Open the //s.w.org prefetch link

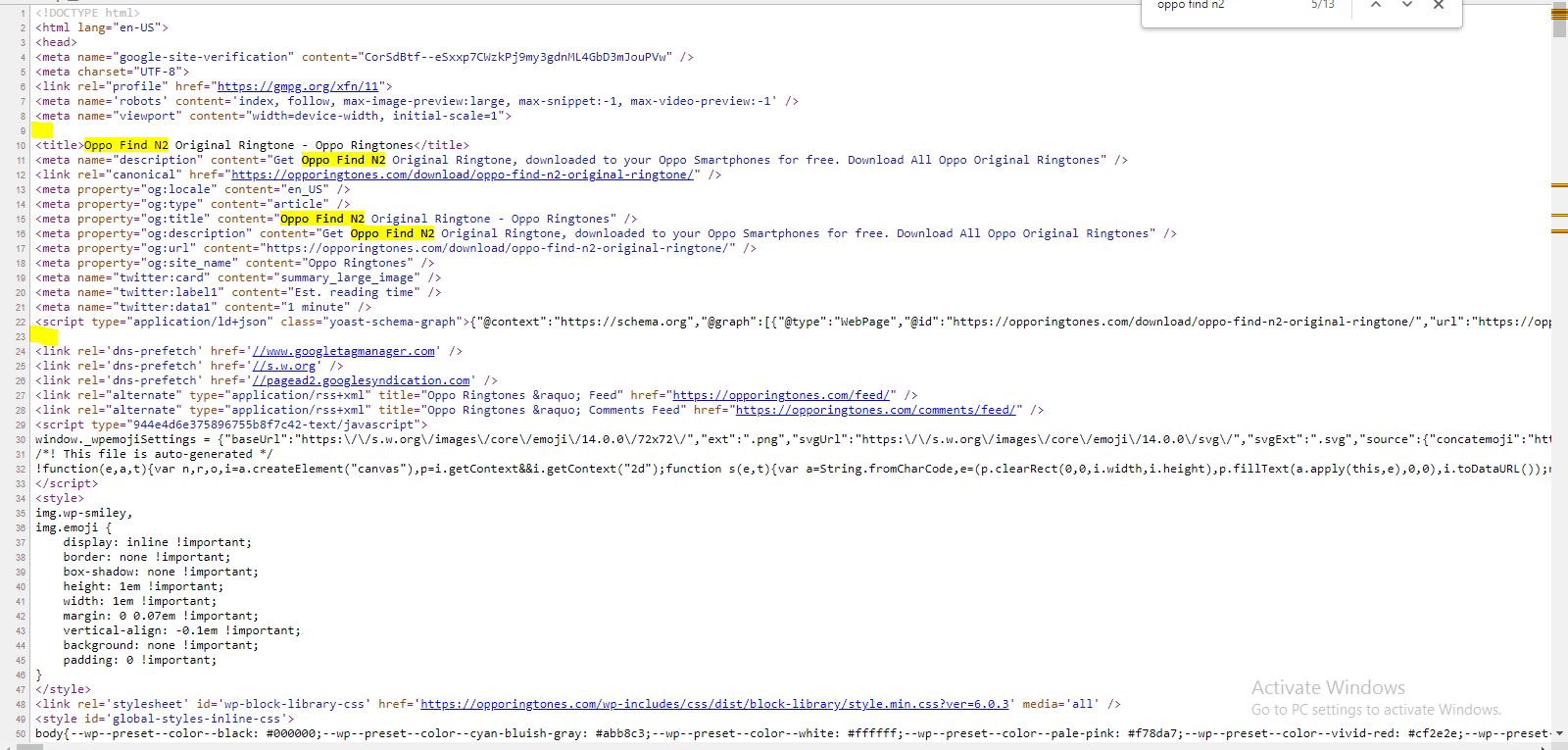(284, 366)
